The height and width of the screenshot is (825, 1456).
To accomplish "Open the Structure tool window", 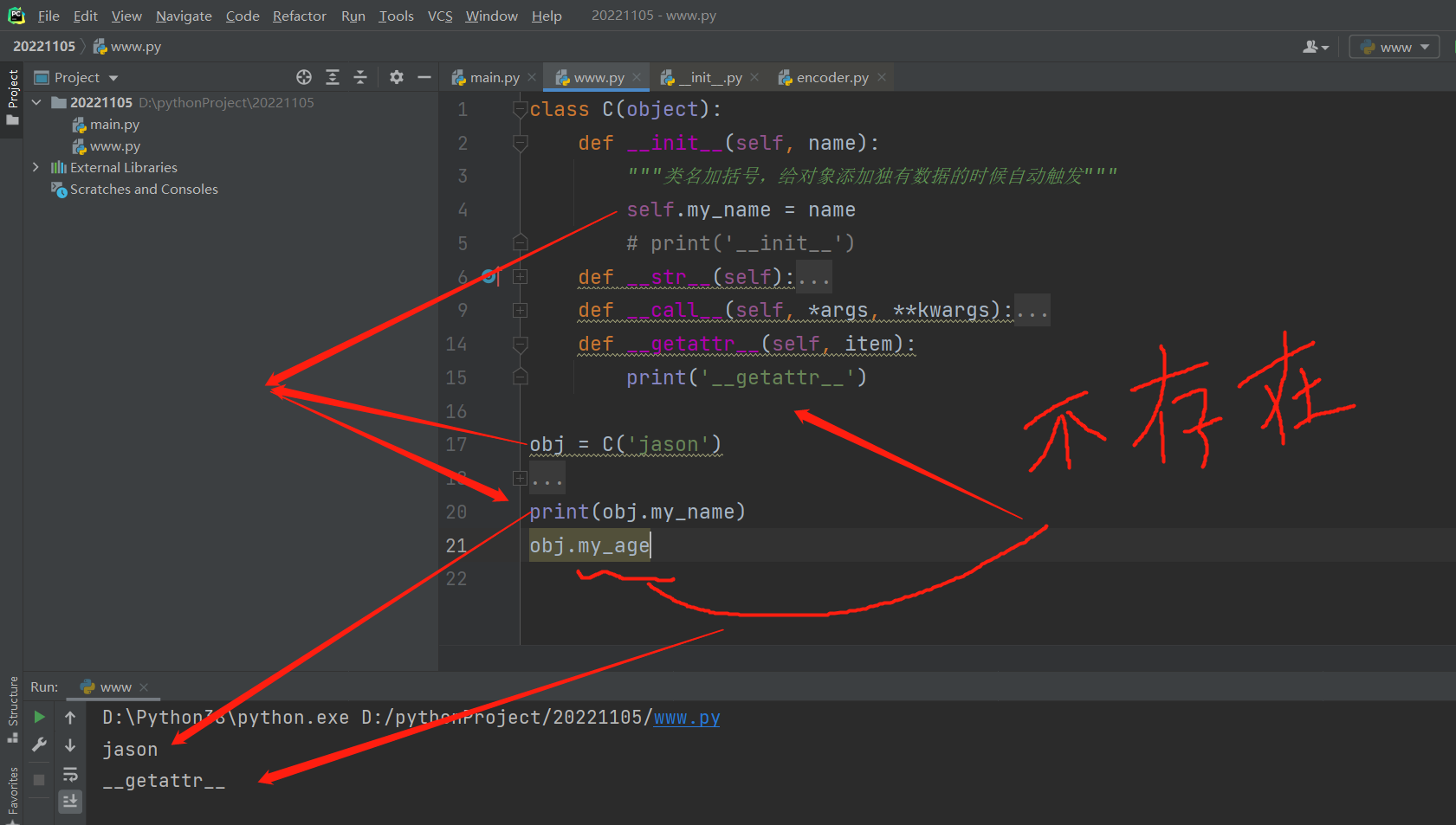I will point(13,708).
